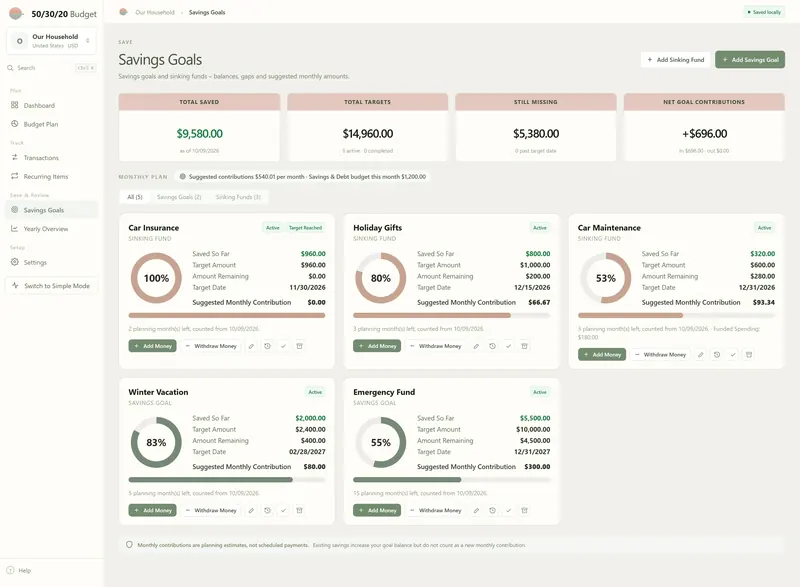The width and height of the screenshot is (800, 587).
Task: Open Yearly Overview in the sidebar
Action: pyautogui.click(x=52, y=229)
